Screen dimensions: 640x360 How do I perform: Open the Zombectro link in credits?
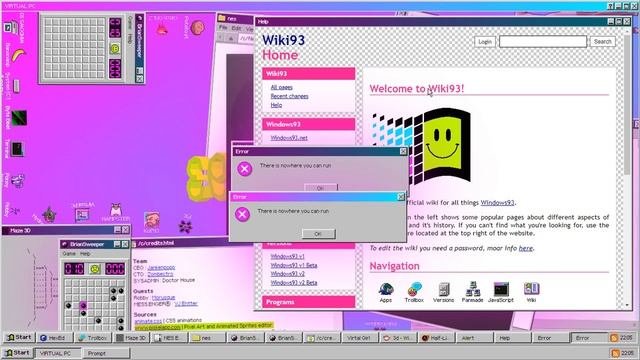click(160, 274)
